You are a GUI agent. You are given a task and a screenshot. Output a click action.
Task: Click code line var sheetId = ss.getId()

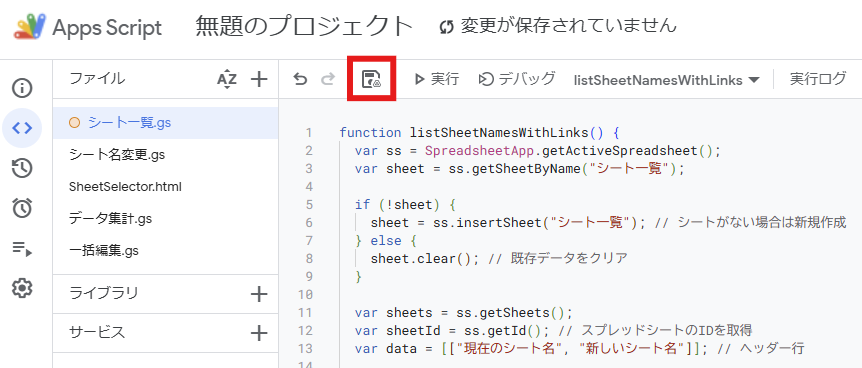553,331
